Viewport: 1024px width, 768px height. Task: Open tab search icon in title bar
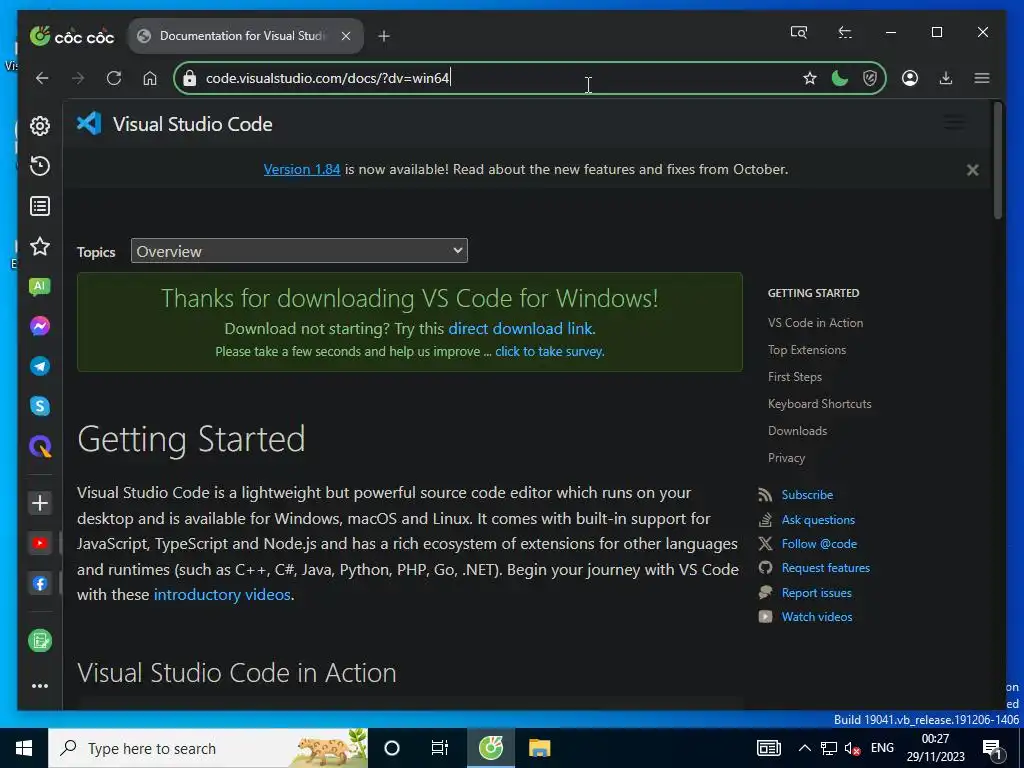point(799,32)
